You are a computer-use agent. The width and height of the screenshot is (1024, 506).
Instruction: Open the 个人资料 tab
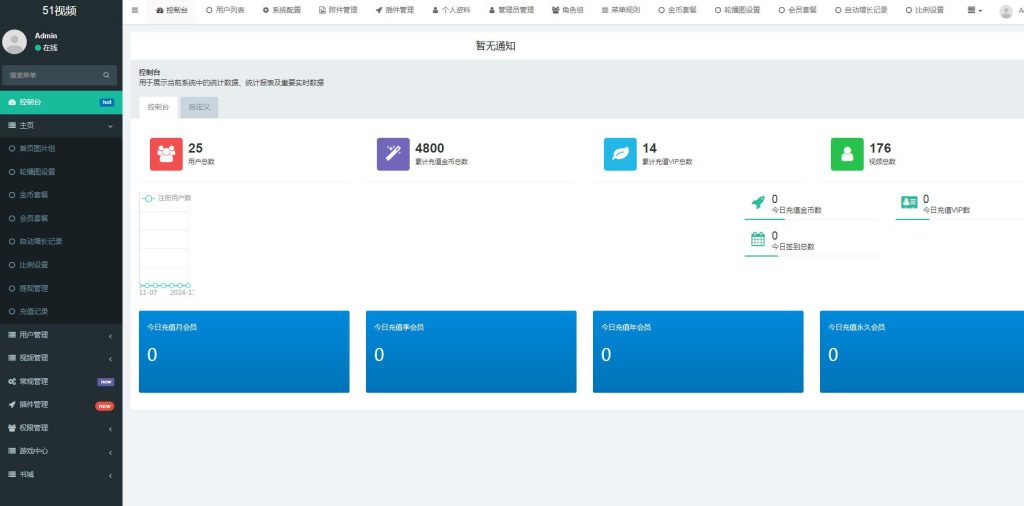tap(451, 10)
